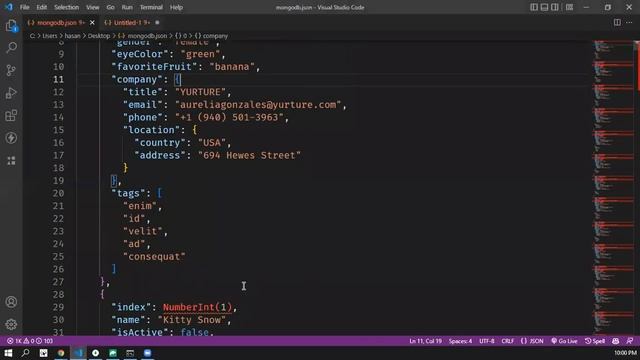Screen dimensions: 640x360
Task: Open the activity bar icon below the lightning bolt
Action: (11, 160)
